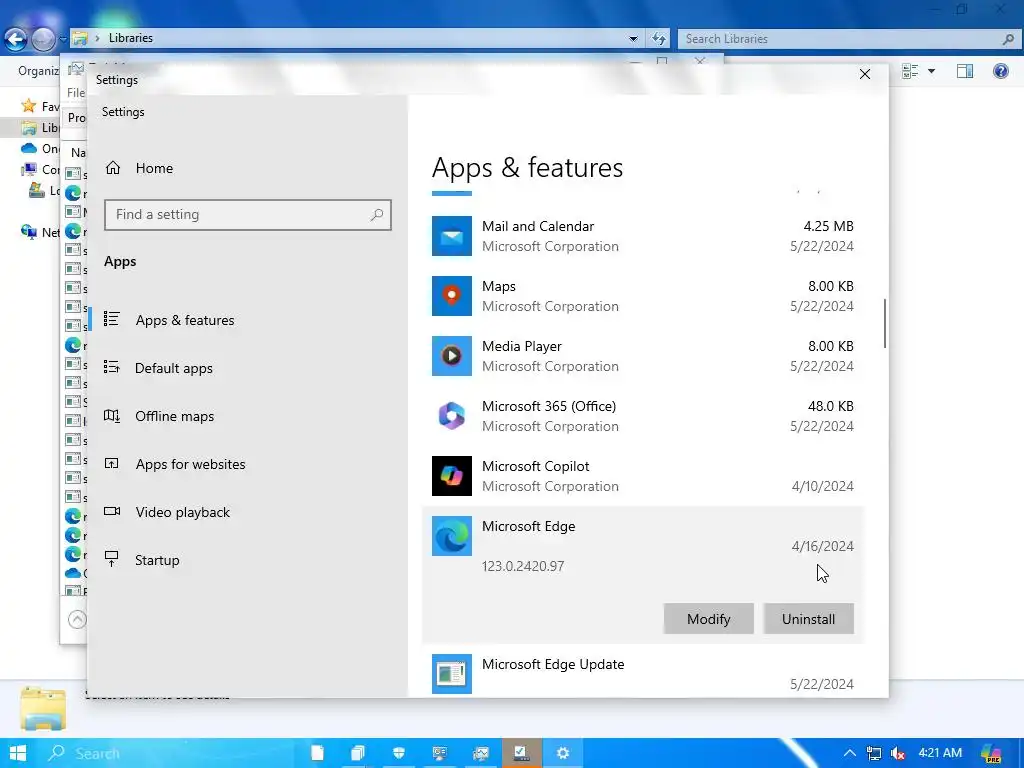The height and width of the screenshot is (768, 1024).
Task: Select Computer in Explorer navigation pane
Action: tap(39, 170)
